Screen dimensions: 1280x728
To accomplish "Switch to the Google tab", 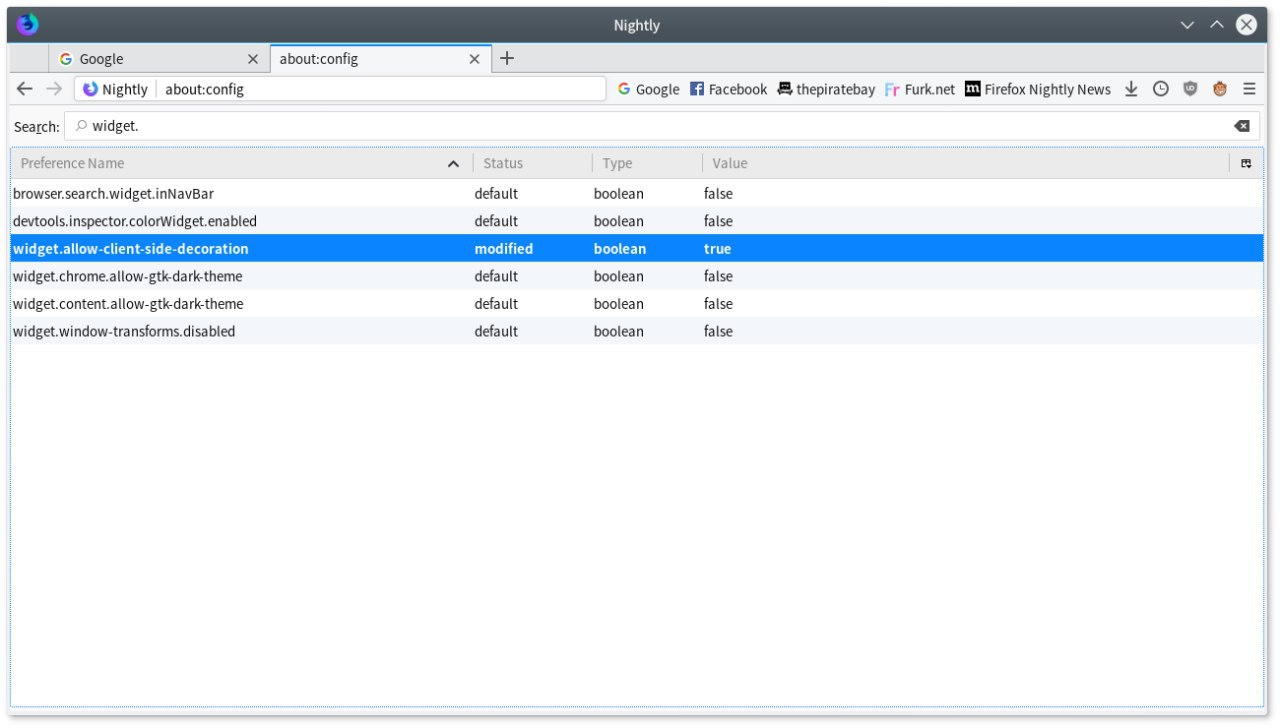I will (x=158, y=59).
